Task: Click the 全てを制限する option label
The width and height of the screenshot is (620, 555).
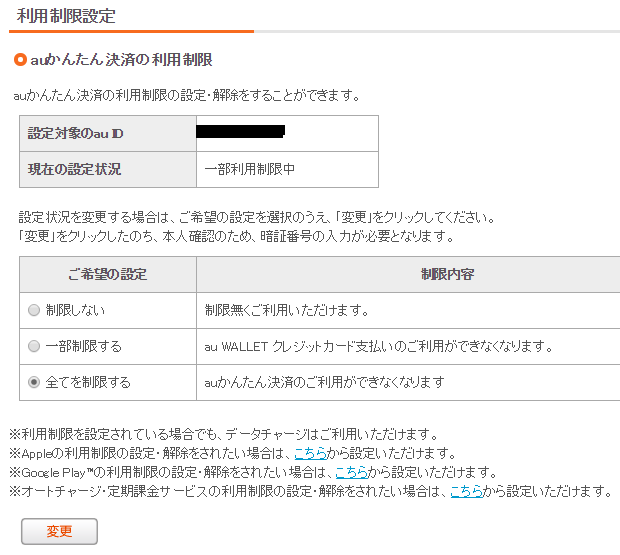Action: [88, 382]
